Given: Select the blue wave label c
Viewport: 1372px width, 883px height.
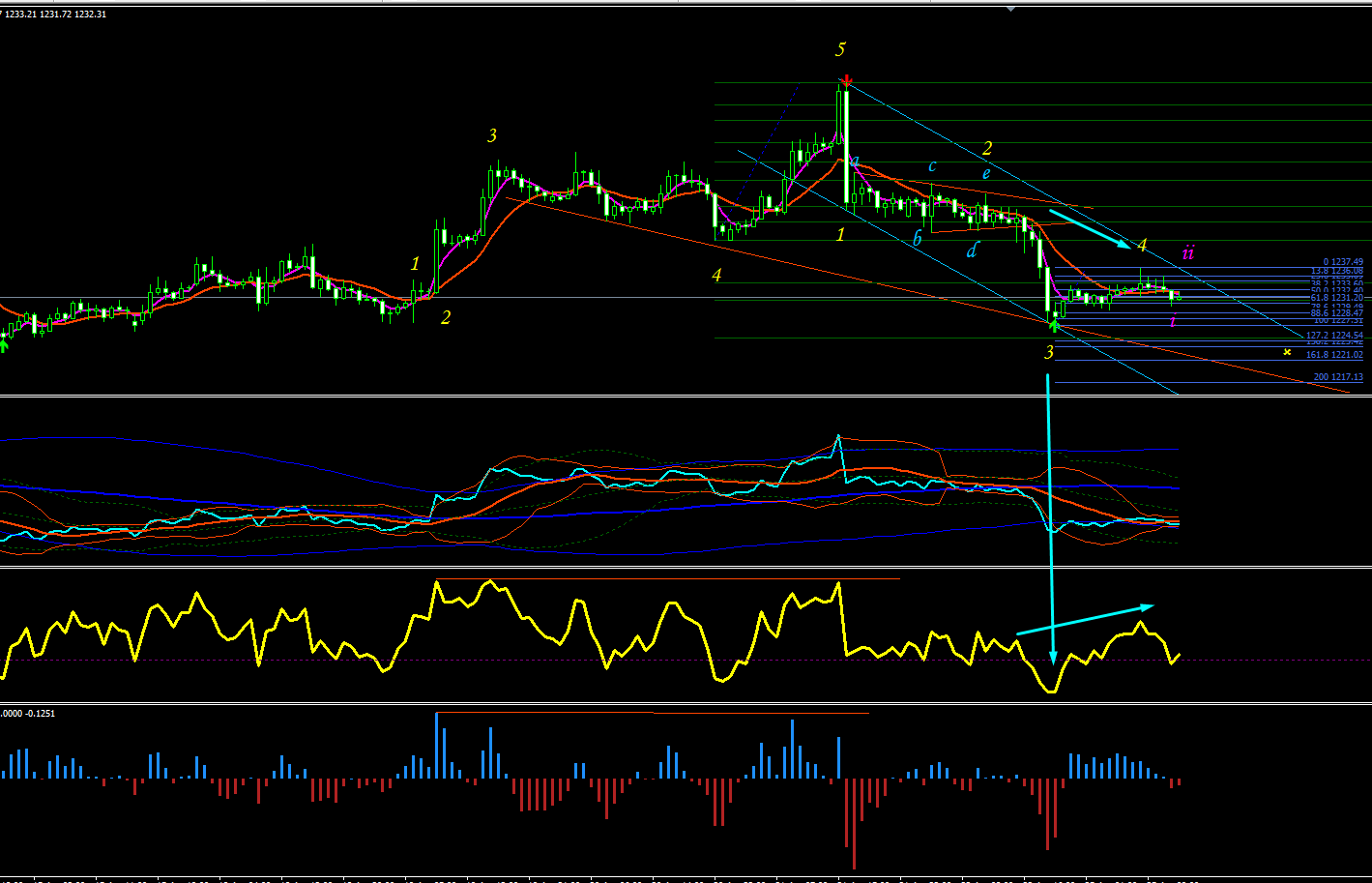Looking at the screenshot, I should (932, 166).
